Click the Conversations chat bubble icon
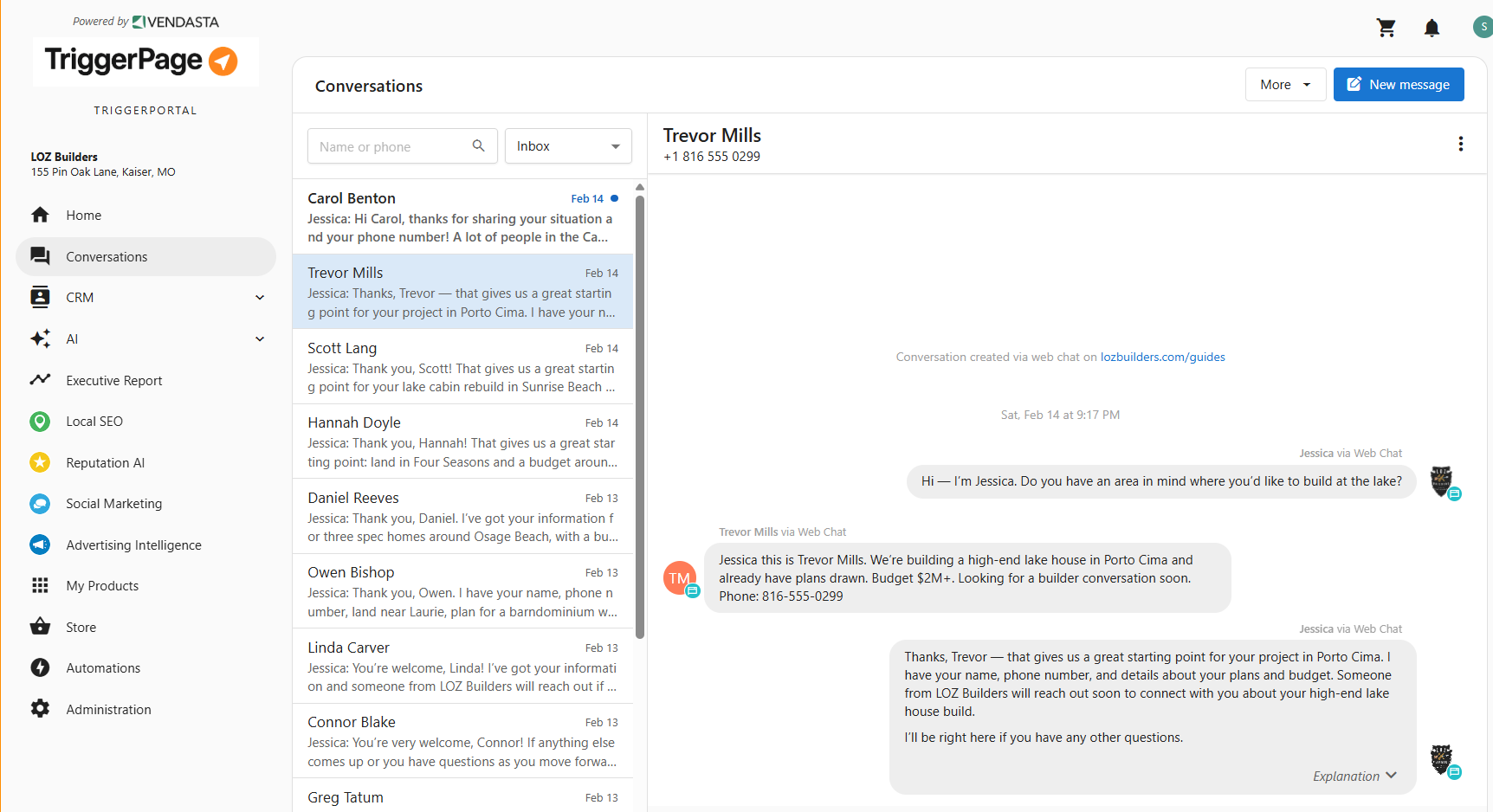The image size is (1493, 812). 40,256
